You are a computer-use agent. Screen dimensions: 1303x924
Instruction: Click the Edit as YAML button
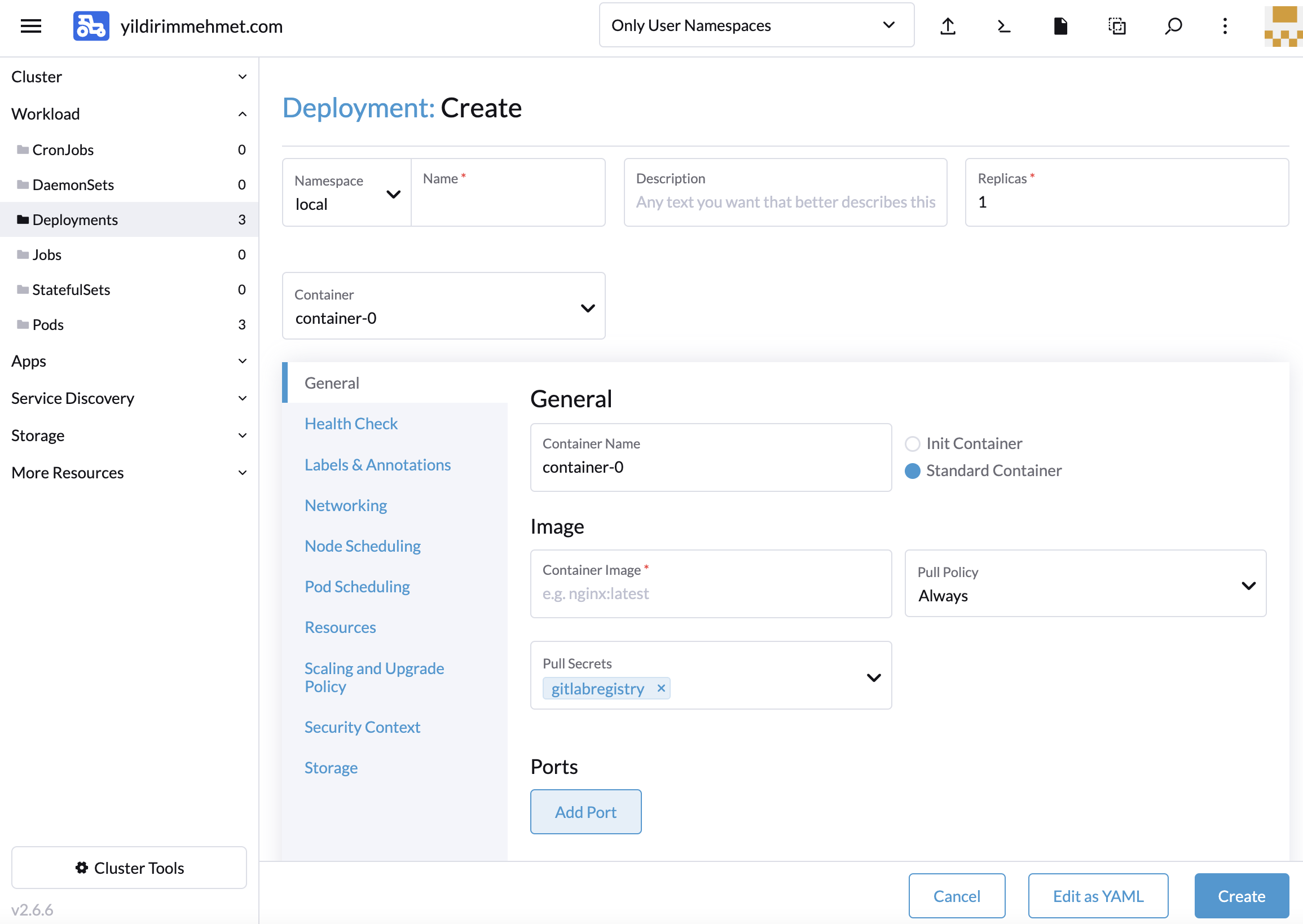pos(1098,896)
